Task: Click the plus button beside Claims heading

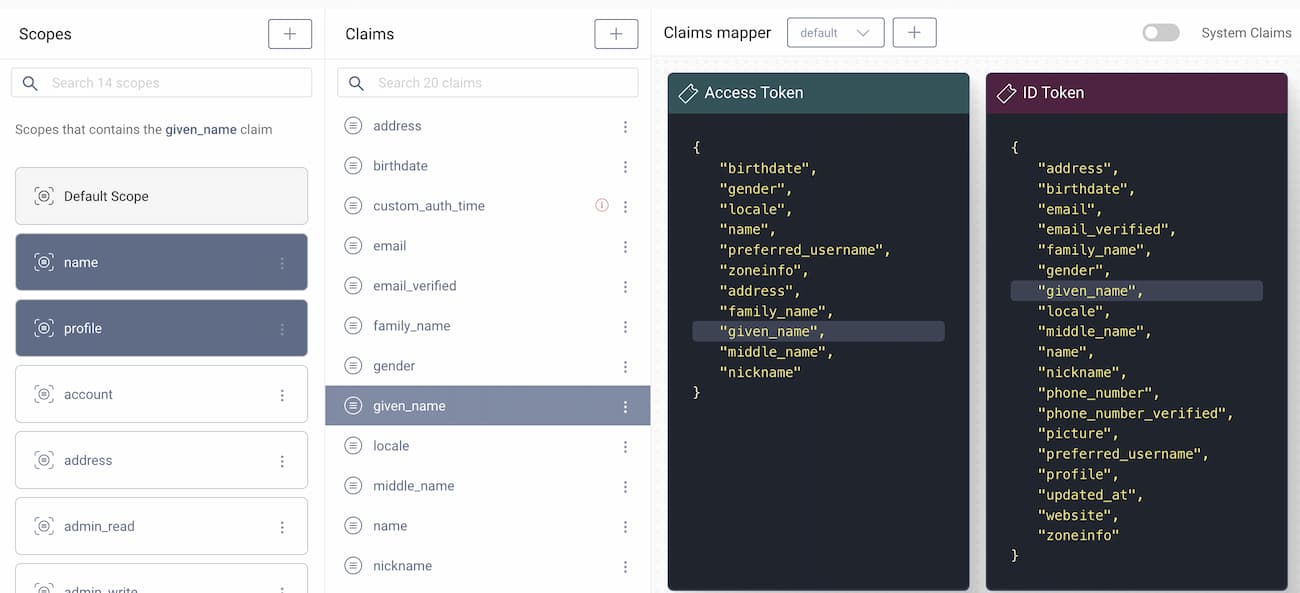Action: [615, 34]
